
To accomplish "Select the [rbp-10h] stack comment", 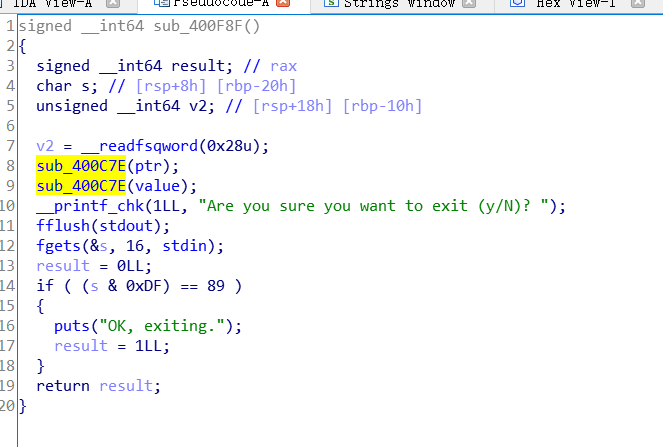I will [x=382, y=106].
